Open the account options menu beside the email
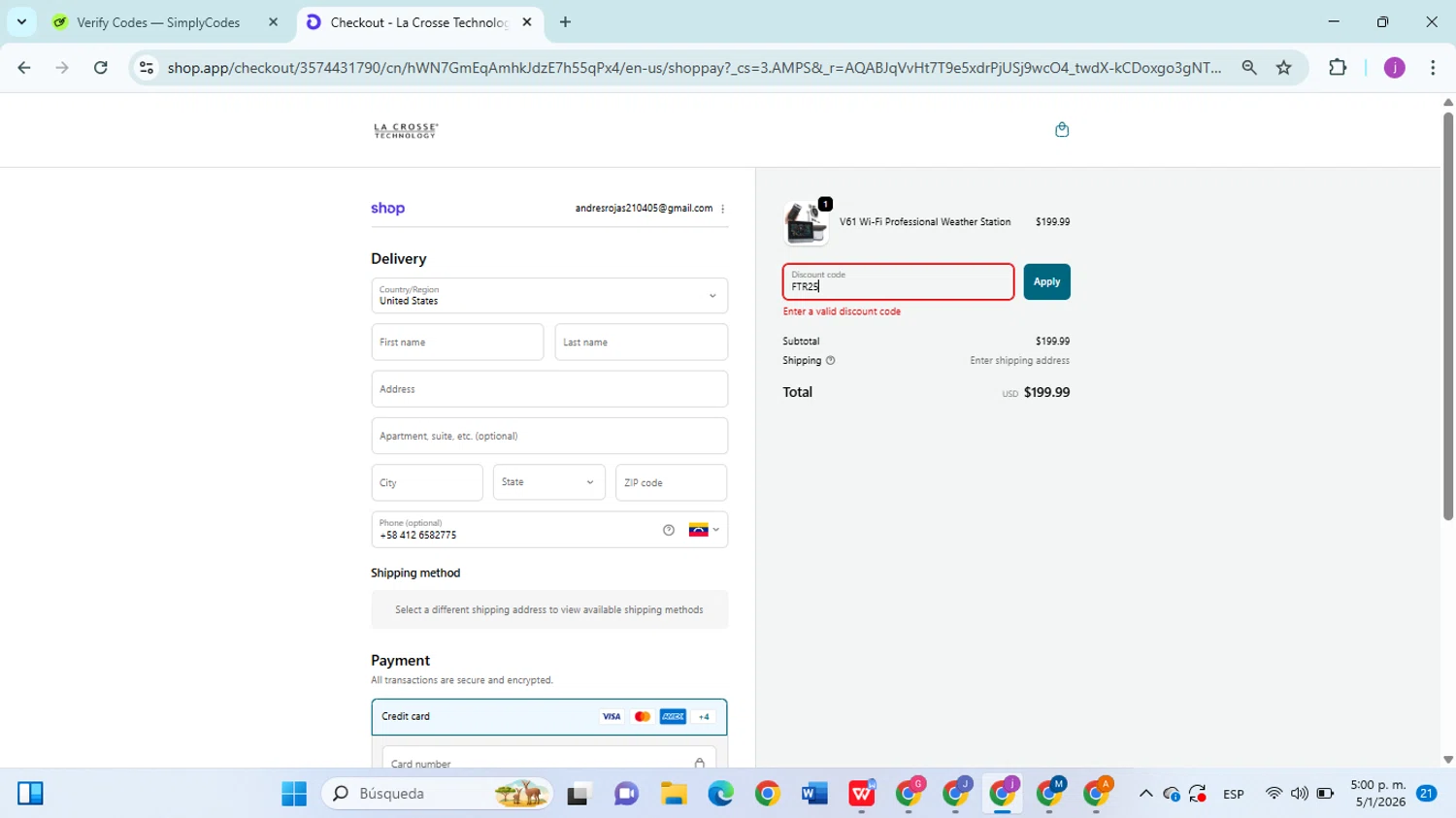Image resolution: width=1456 pixels, height=818 pixels. click(723, 209)
